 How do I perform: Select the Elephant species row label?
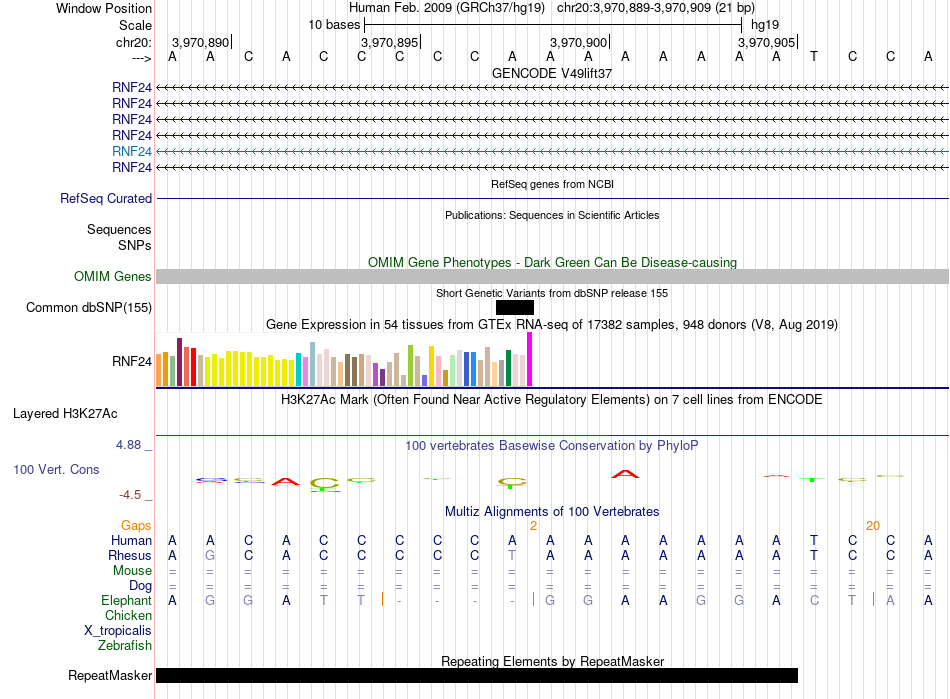click(x=126, y=601)
